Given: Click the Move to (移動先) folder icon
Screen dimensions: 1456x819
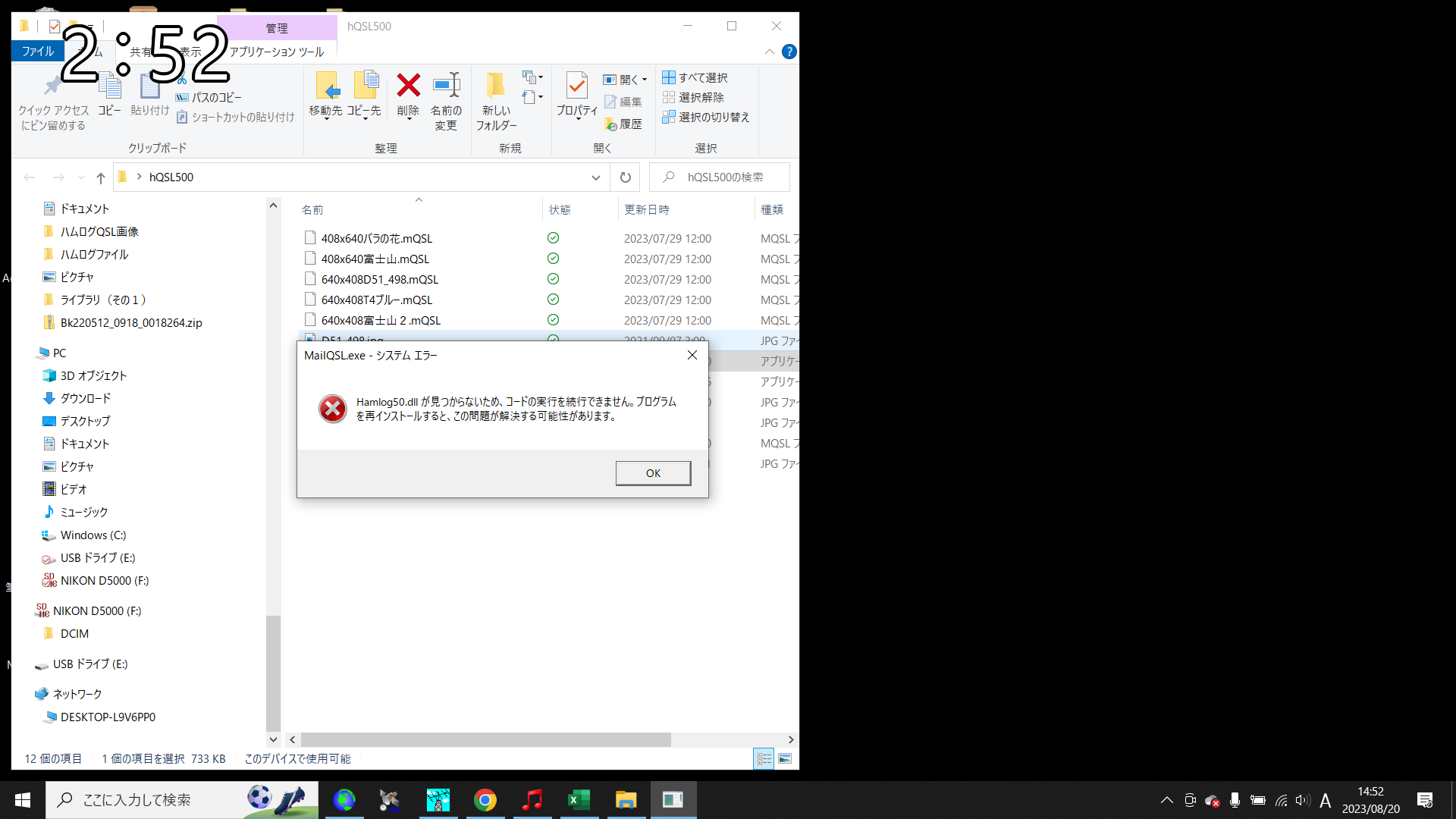Looking at the screenshot, I should click(326, 86).
